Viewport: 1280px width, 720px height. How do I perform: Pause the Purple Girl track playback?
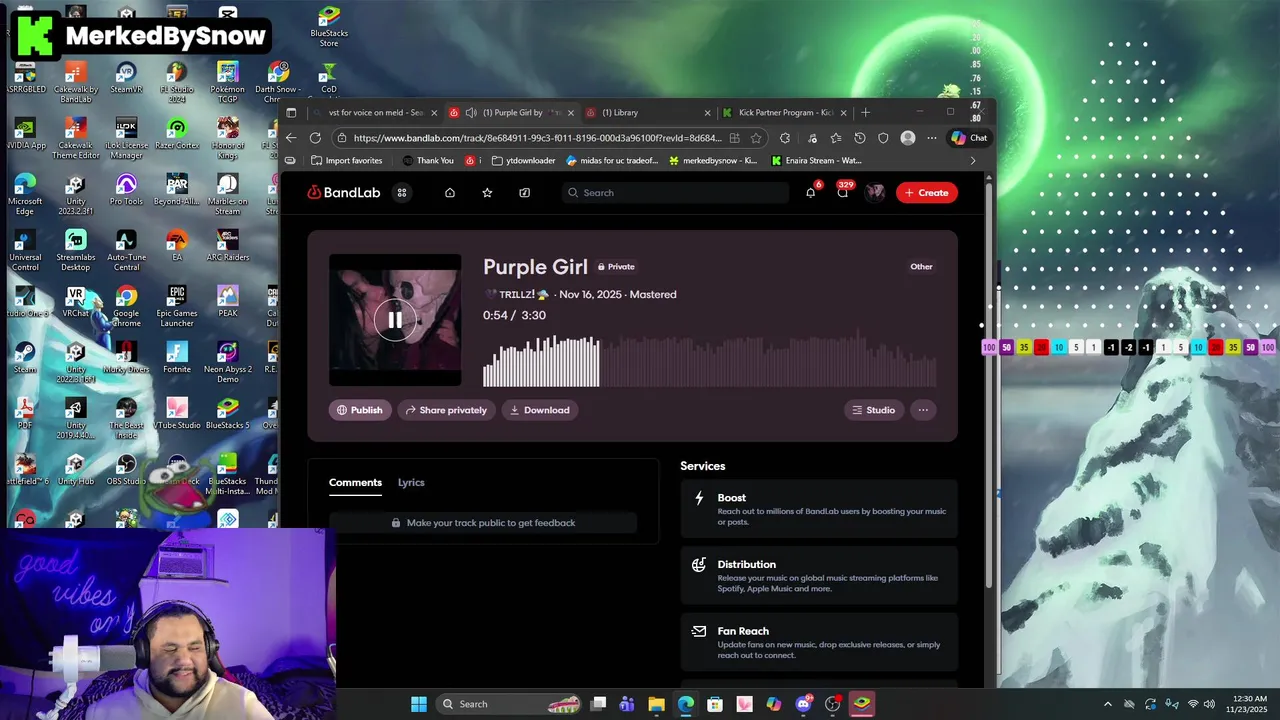pos(395,320)
